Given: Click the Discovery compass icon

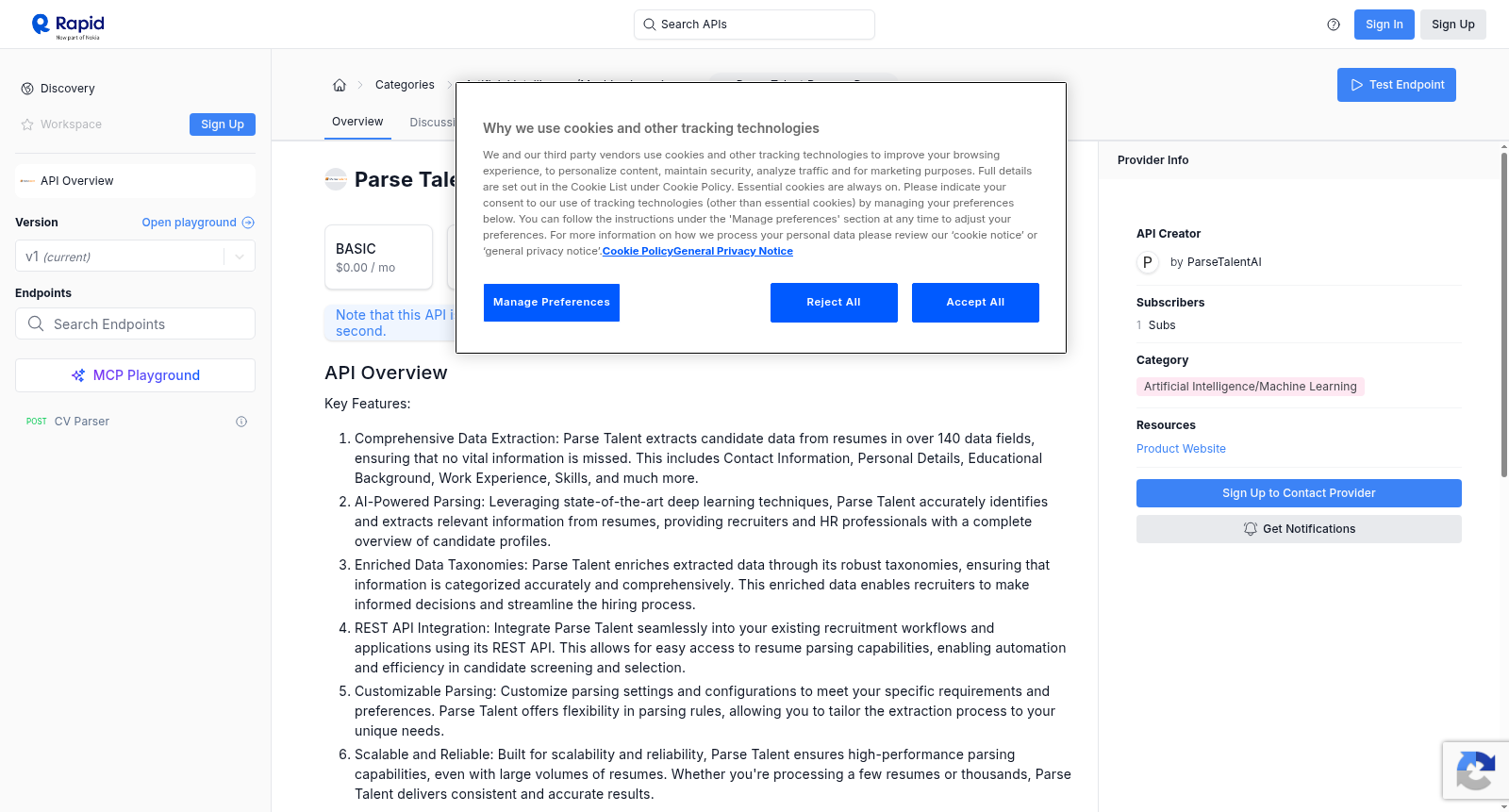Looking at the screenshot, I should coord(27,89).
